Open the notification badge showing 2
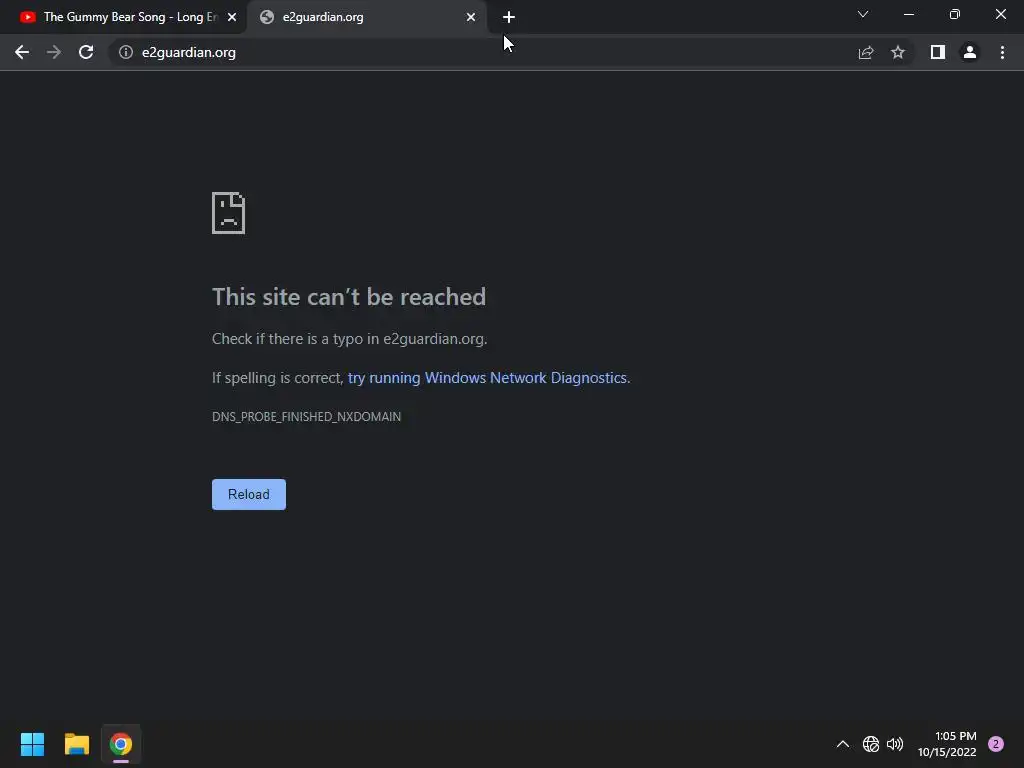The height and width of the screenshot is (768, 1024). [996, 744]
